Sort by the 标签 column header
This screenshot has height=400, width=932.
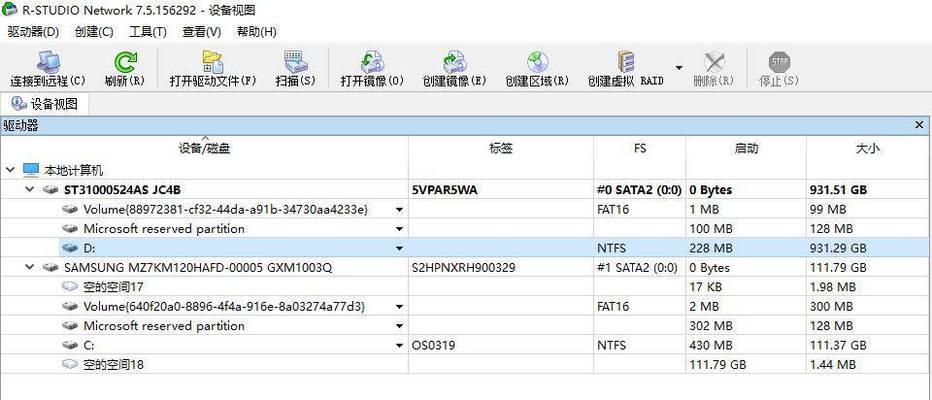coord(501,149)
